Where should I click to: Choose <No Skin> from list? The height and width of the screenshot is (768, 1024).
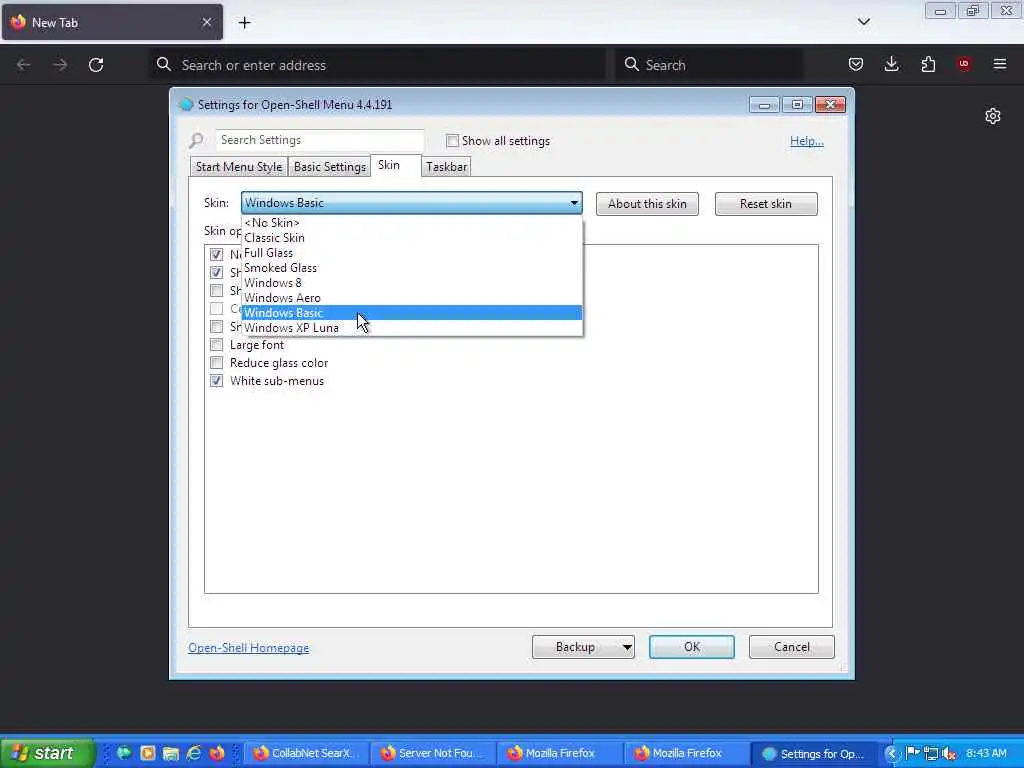(x=411, y=223)
